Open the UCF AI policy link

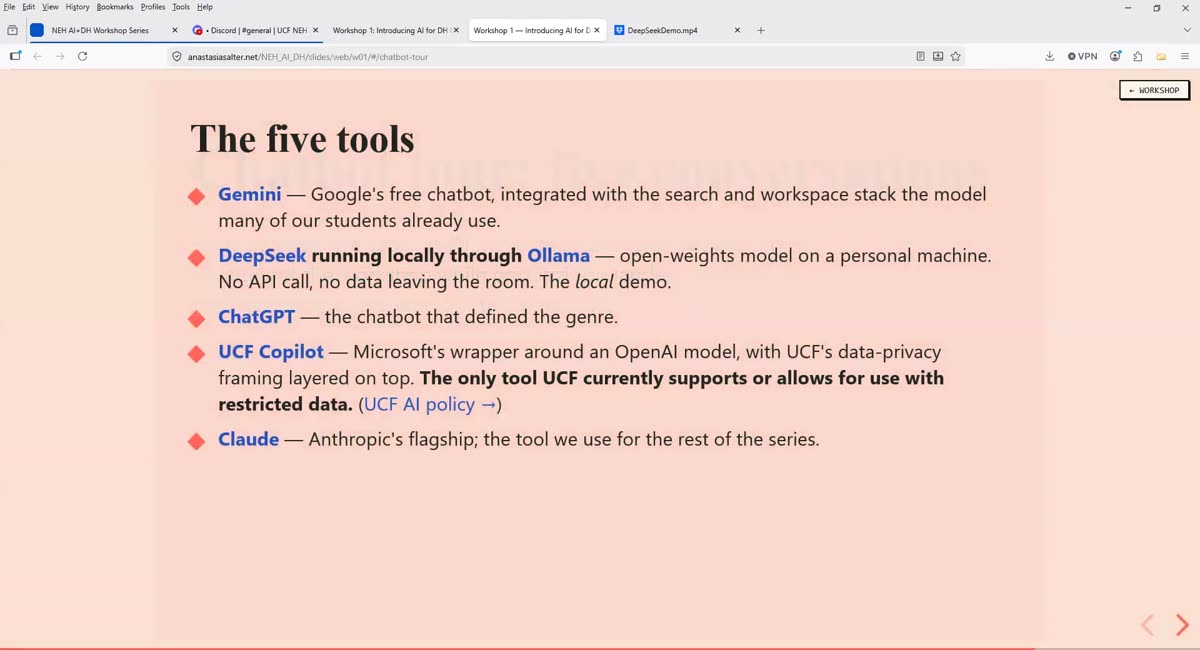click(x=430, y=404)
